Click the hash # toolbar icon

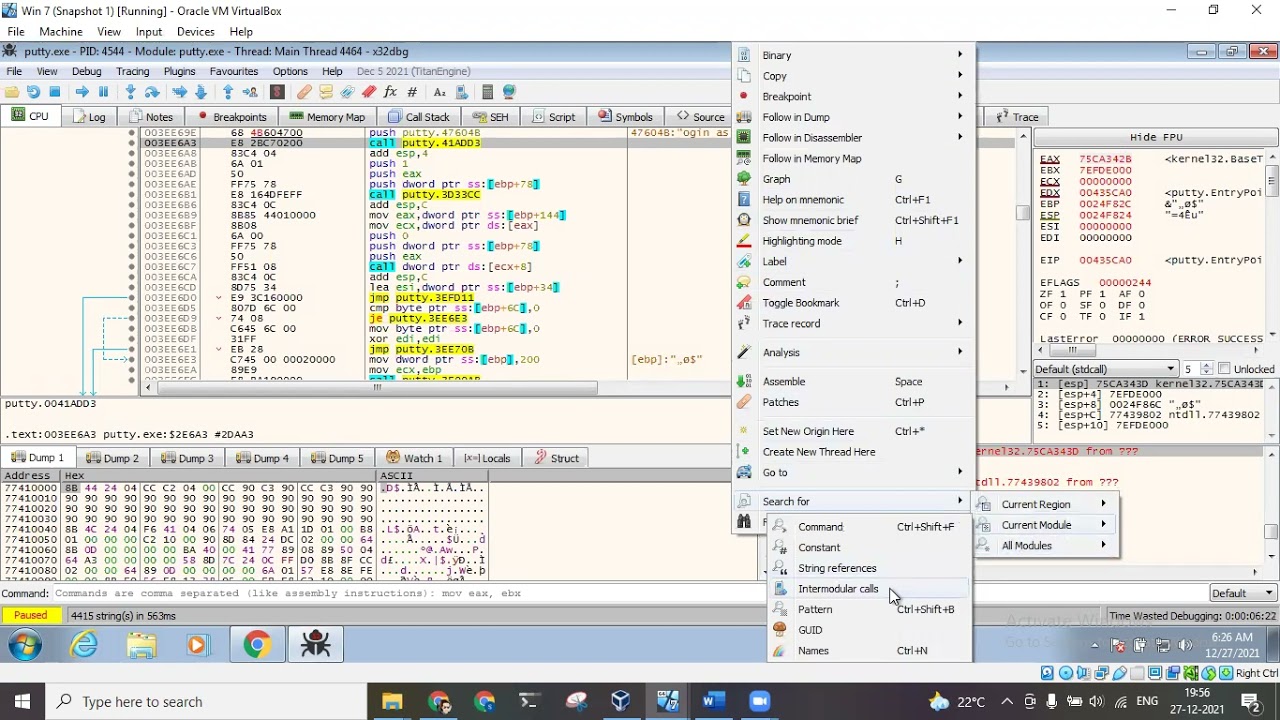click(412, 92)
